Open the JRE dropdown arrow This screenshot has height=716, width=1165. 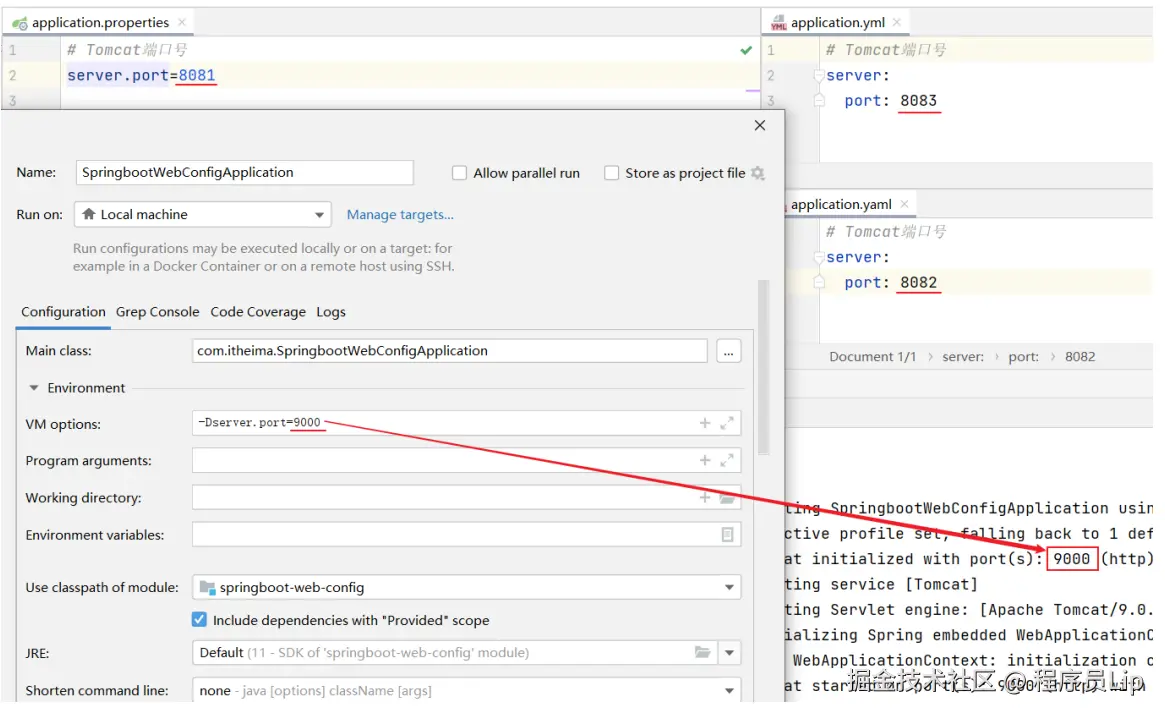(x=730, y=653)
